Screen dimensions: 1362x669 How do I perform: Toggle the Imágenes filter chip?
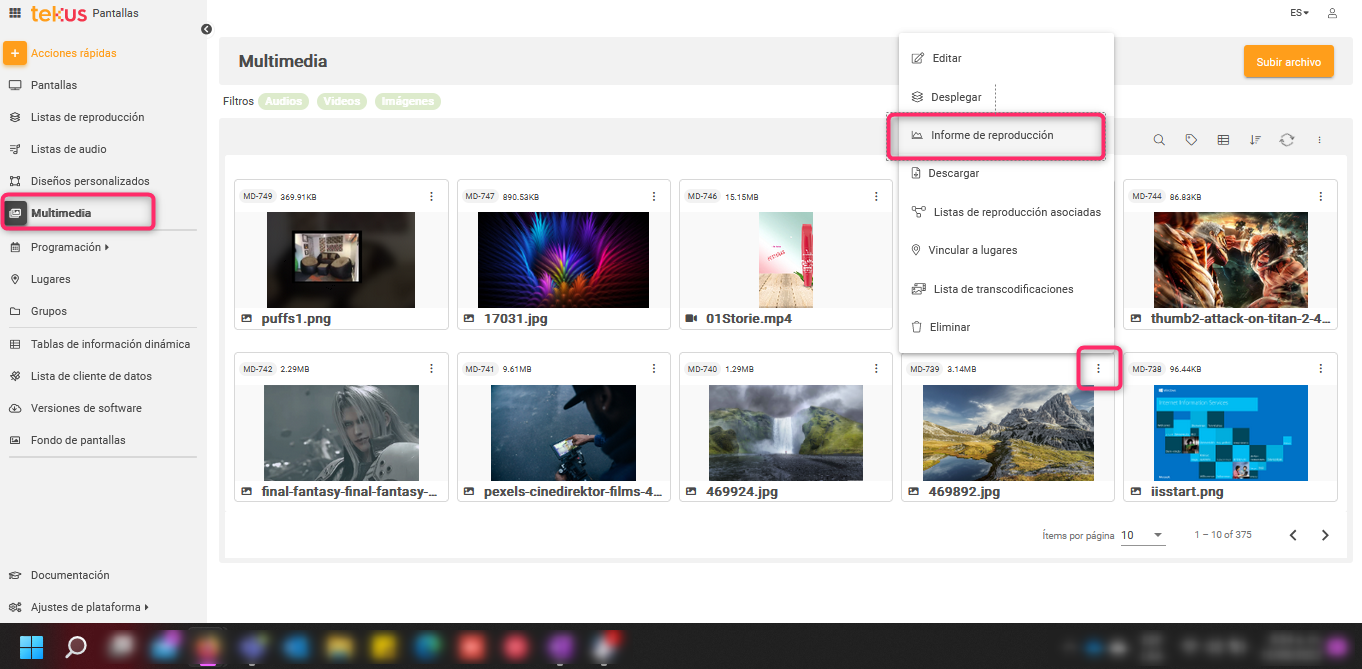click(x=408, y=101)
